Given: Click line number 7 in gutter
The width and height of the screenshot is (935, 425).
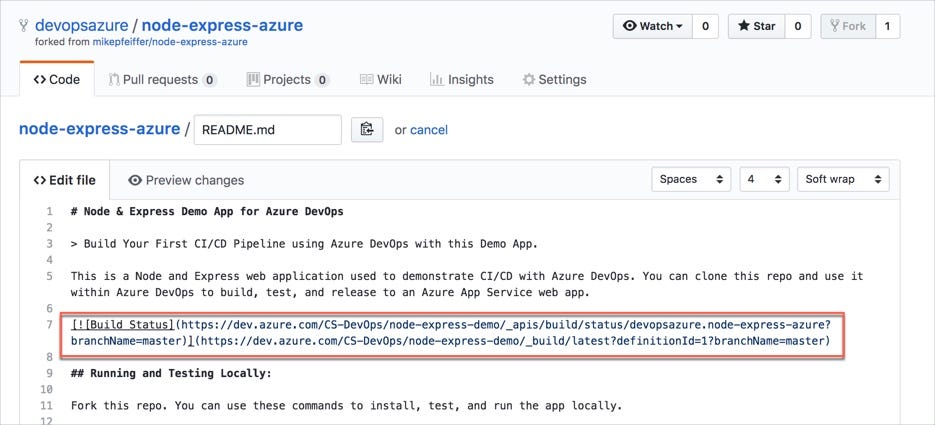Looking at the screenshot, I should coord(49,325).
